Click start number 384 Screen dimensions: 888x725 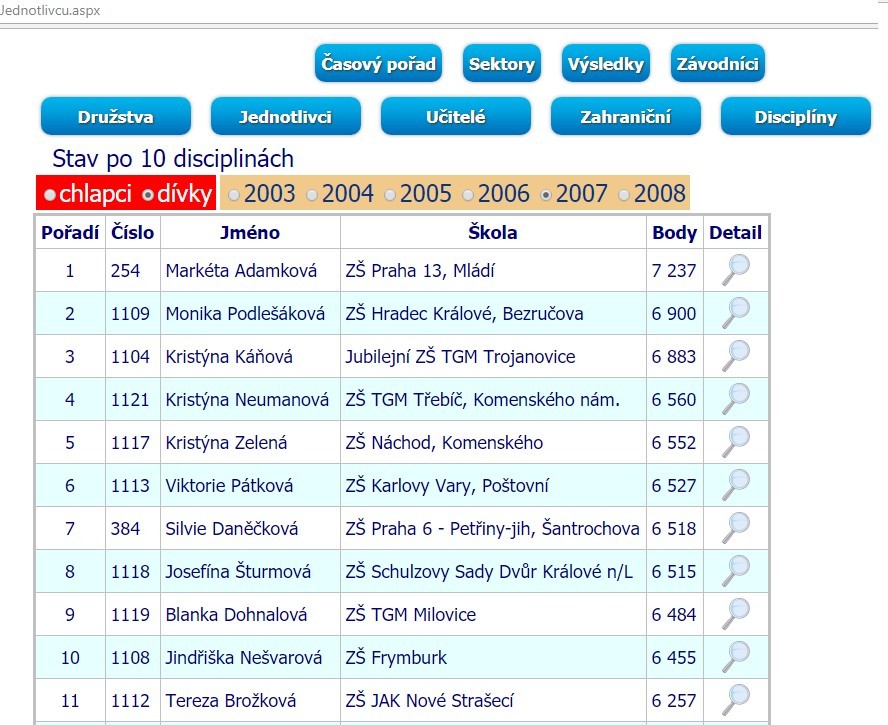click(125, 529)
